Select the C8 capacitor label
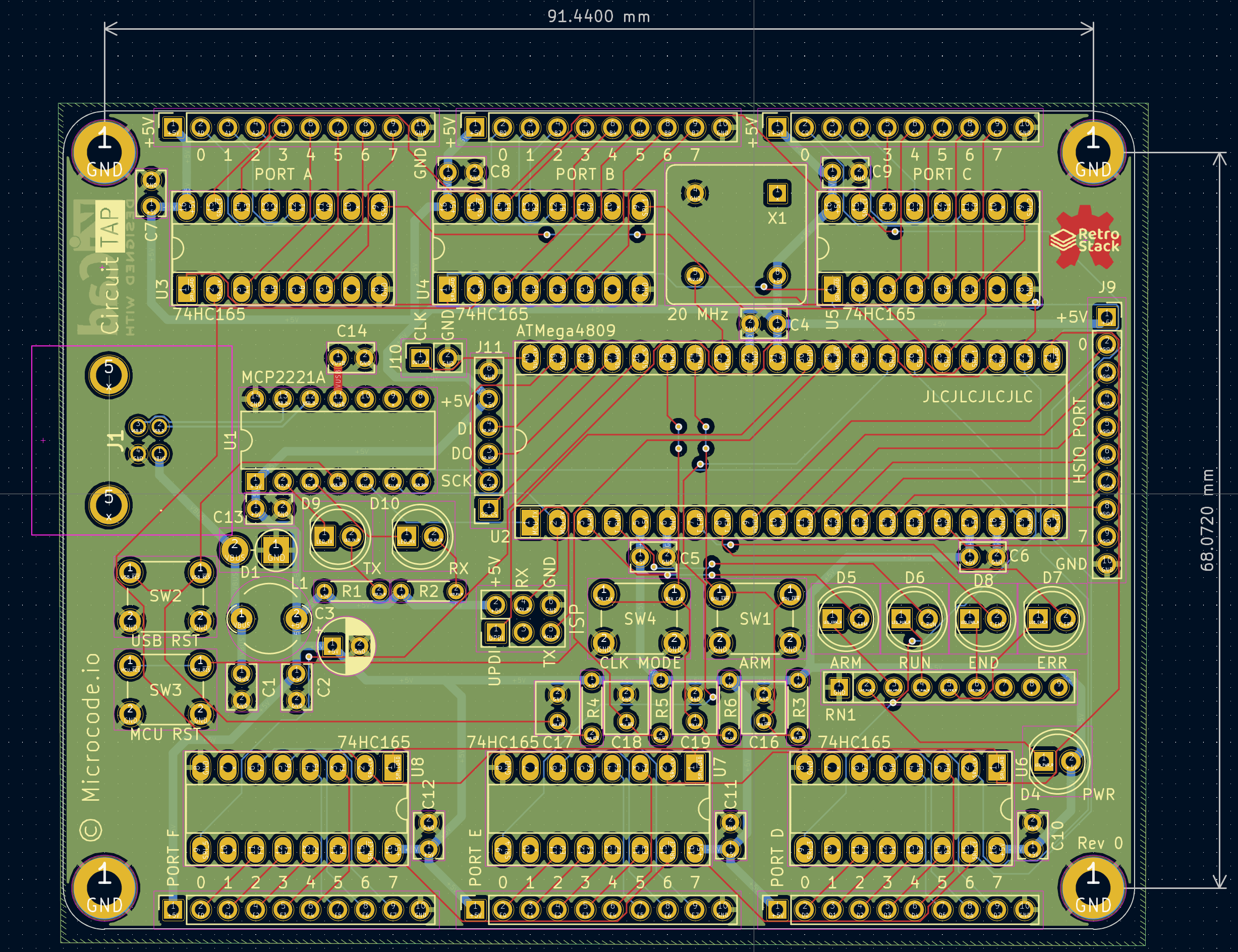Viewport: 1238px width, 952px height. (x=500, y=171)
